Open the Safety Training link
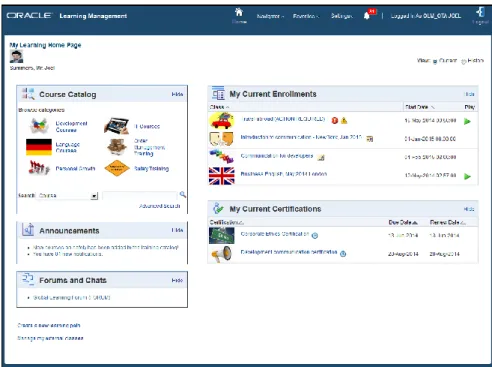Viewport: 492px width, 367px height. (151, 169)
